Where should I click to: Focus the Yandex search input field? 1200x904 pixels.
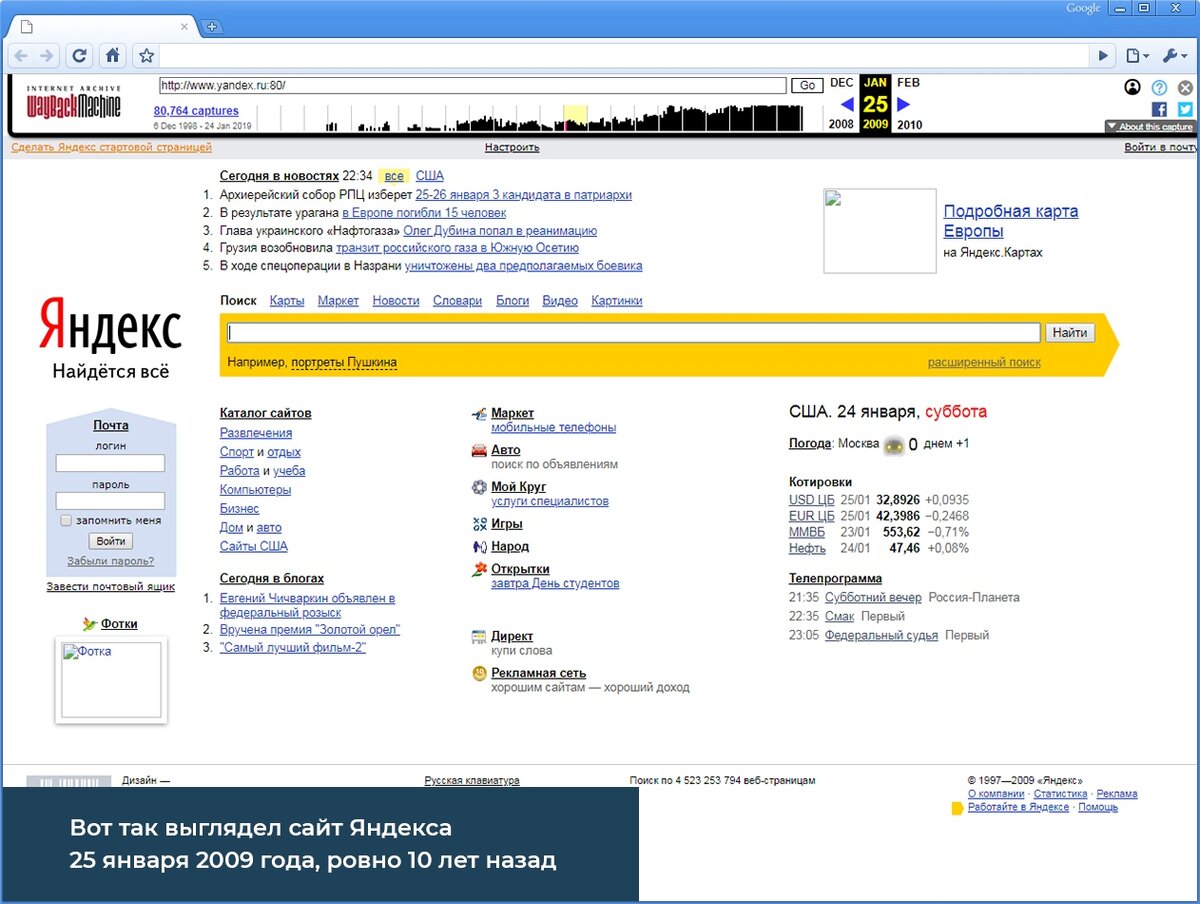click(634, 333)
